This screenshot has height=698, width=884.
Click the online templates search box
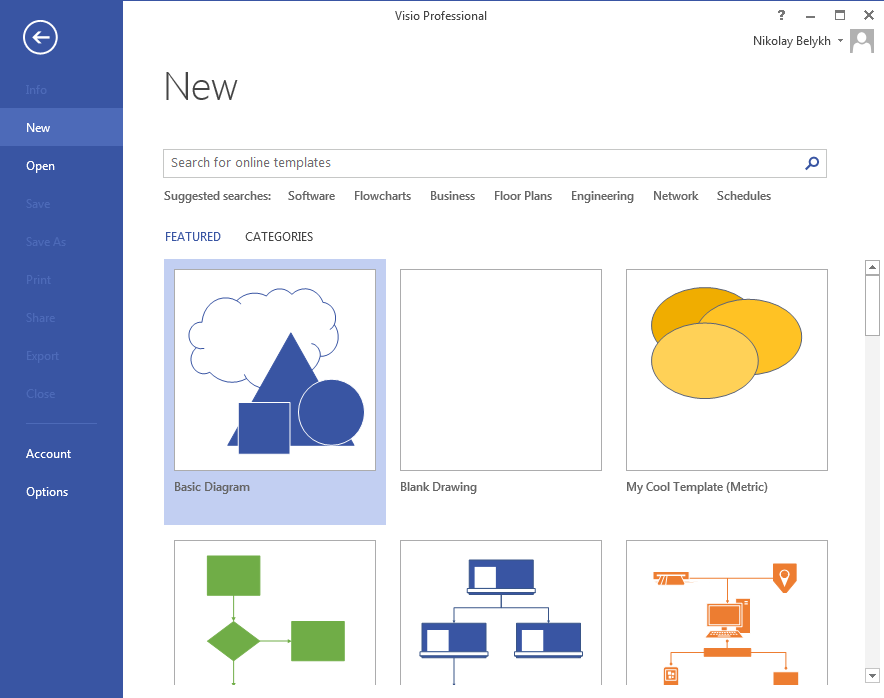[x=450, y=163]
